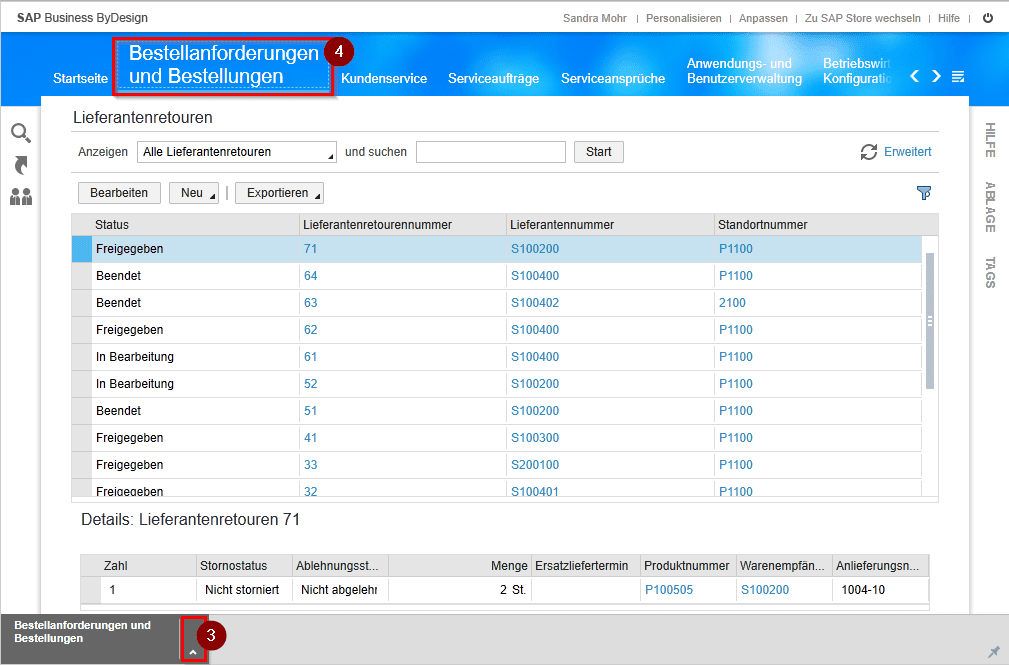The image size is (1009, 665).
Task: Open supplier S100300 link
Action: pos(535,438)
